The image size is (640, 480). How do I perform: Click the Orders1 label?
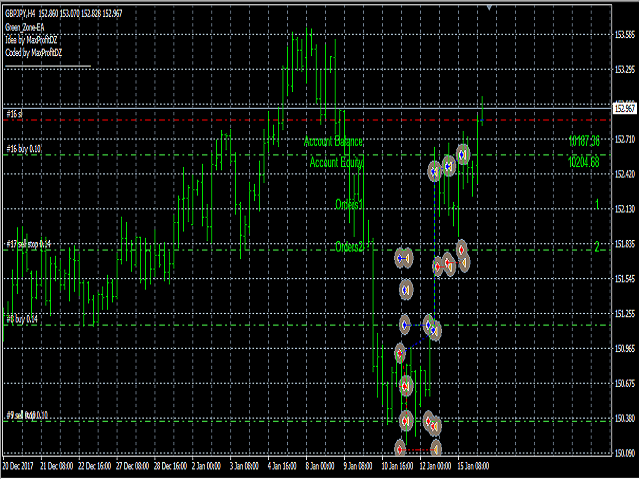[x=349, y=204]
